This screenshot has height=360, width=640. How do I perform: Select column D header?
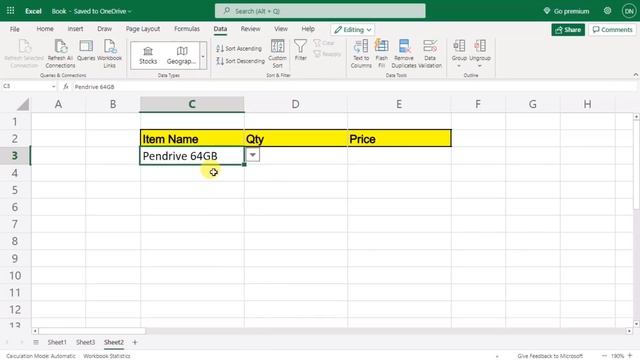coord(296,104)
